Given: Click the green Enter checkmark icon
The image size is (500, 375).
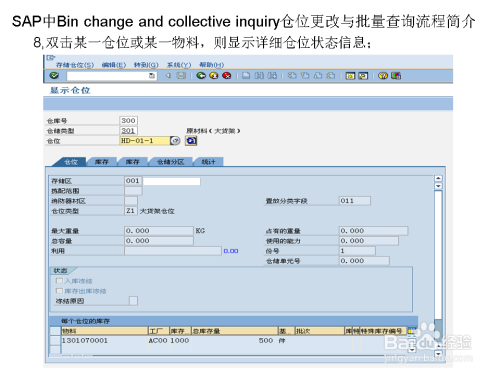Looking at the screenshot, I should (54, 76).
